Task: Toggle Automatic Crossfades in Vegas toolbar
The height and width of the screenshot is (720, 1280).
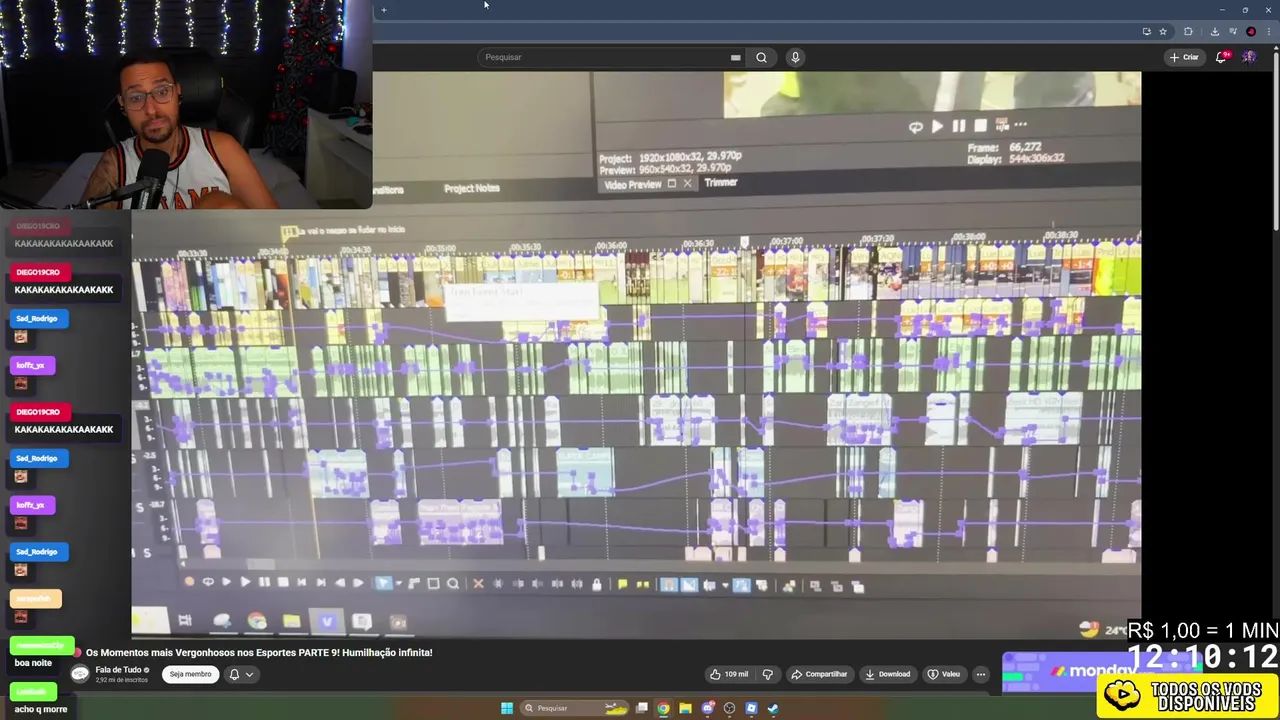Action: [689, 585]
